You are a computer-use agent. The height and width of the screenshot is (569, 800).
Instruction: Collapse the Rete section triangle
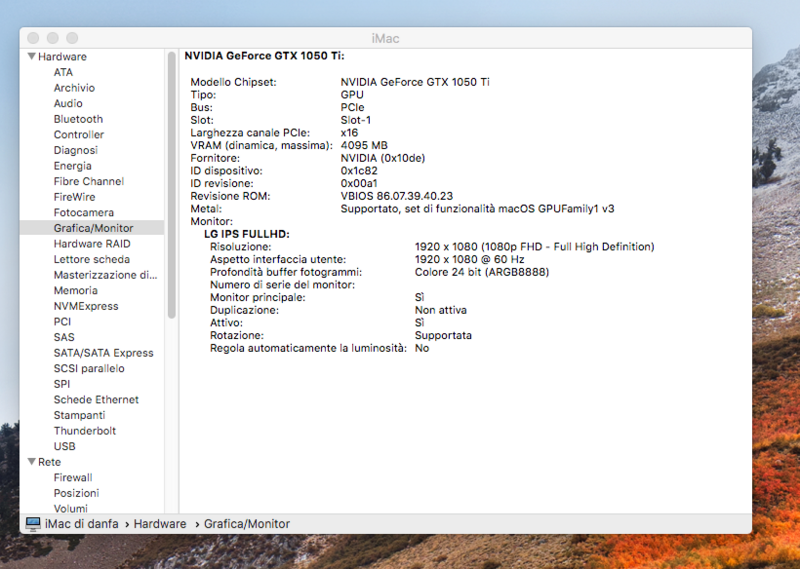point(32,462)
